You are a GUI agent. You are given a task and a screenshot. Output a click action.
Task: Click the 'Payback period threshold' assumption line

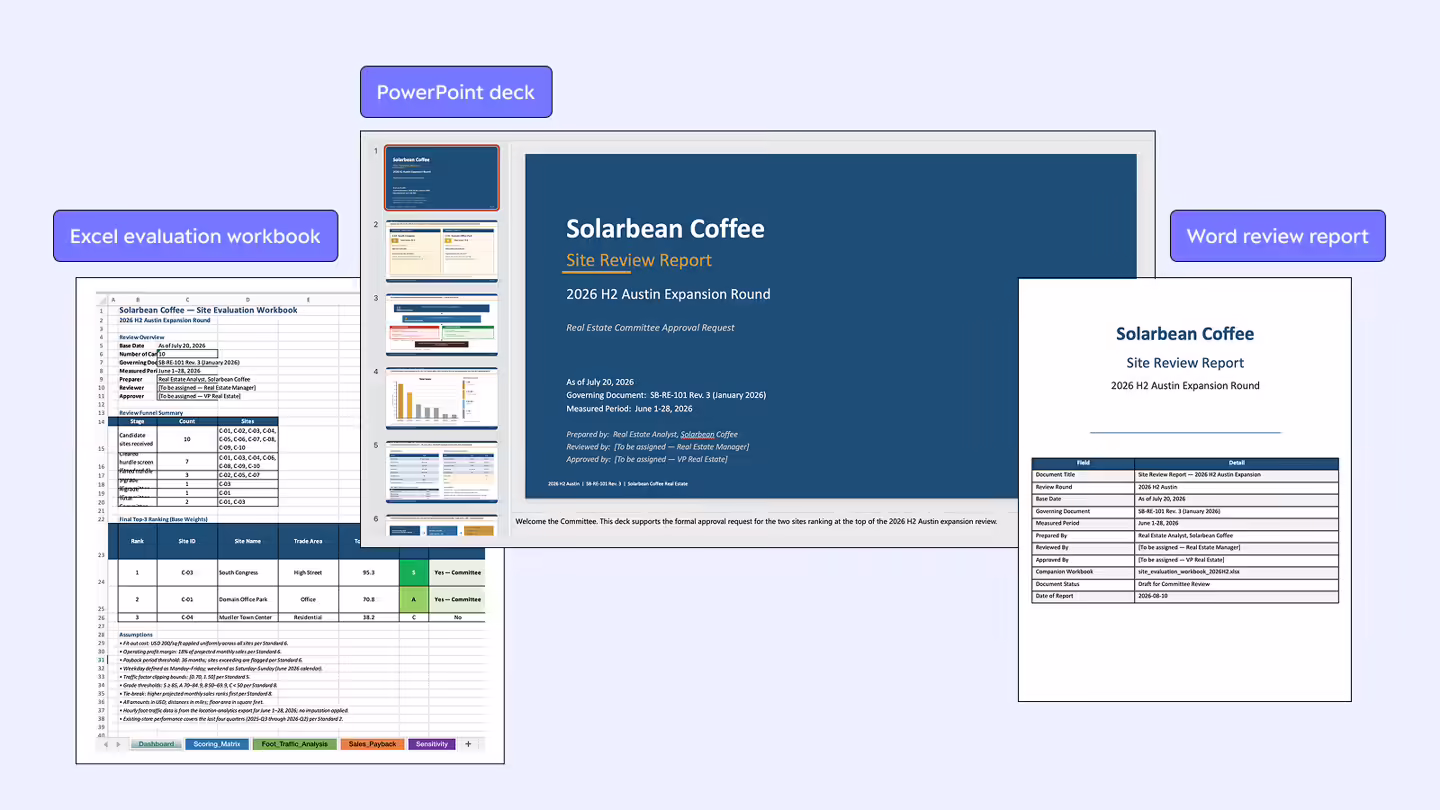[x=210, y=660]
